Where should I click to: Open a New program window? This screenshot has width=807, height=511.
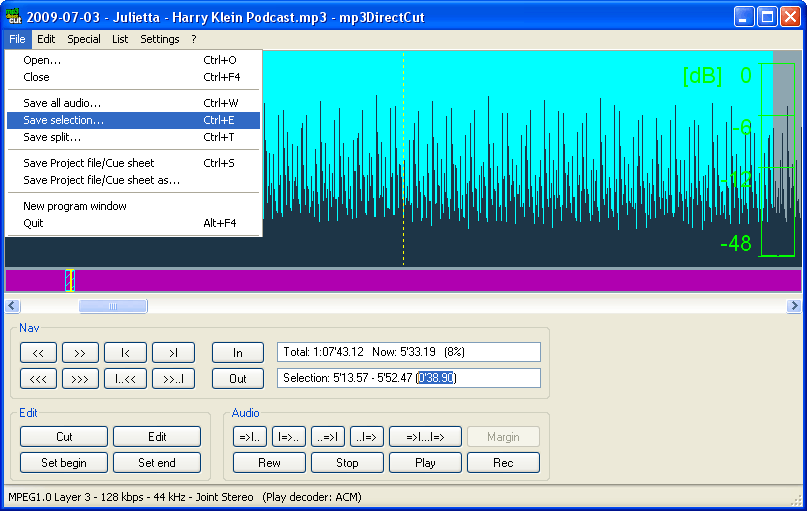click(133, 206)
